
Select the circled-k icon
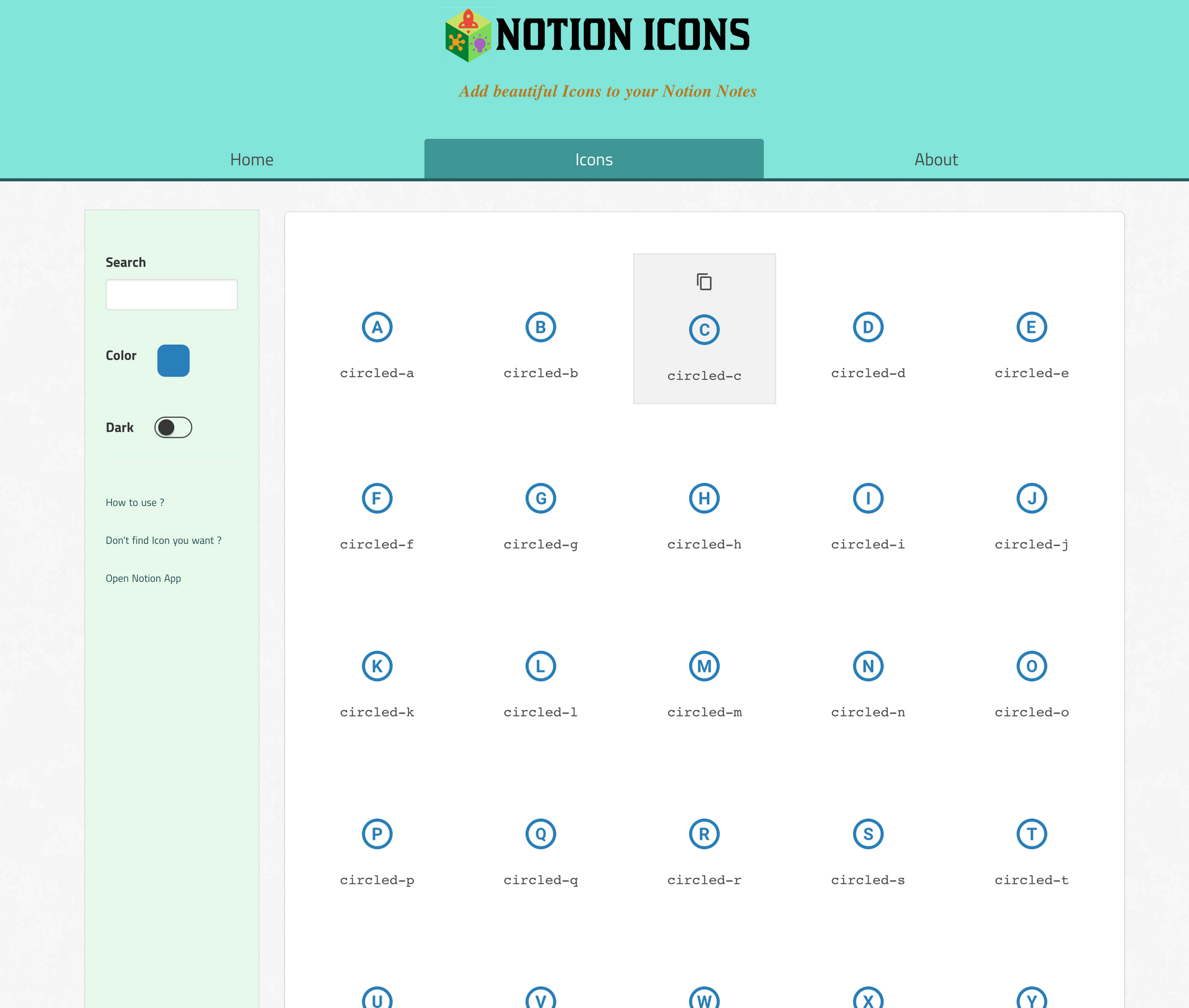[377, 666]
